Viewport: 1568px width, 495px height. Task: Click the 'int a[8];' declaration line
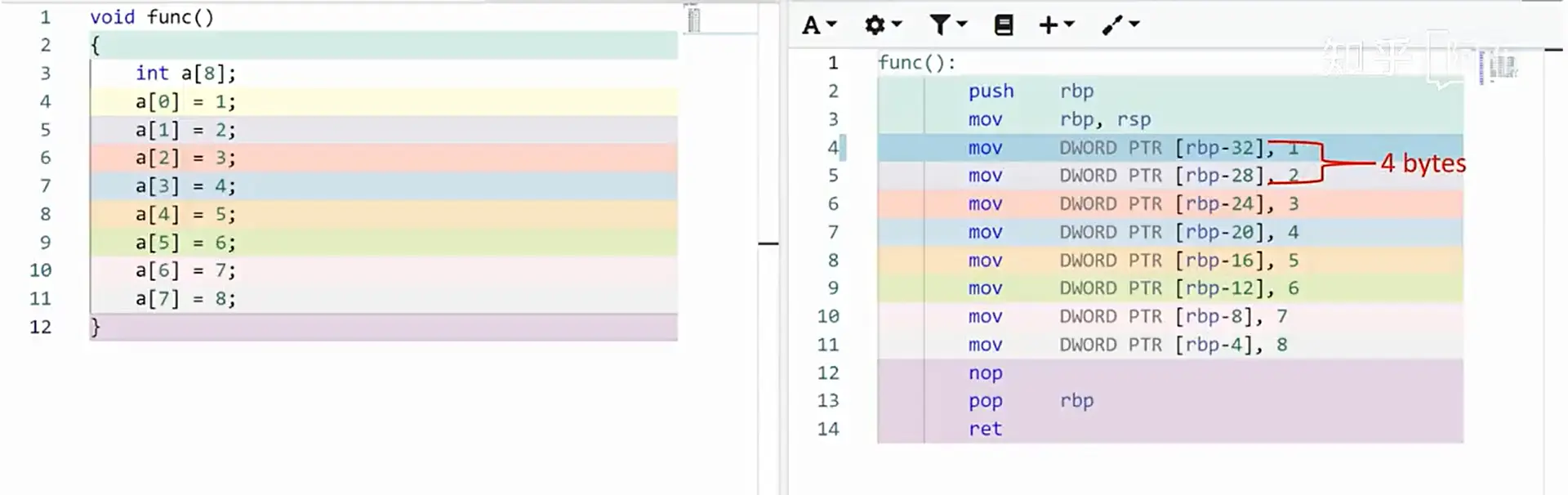(185, 74)
